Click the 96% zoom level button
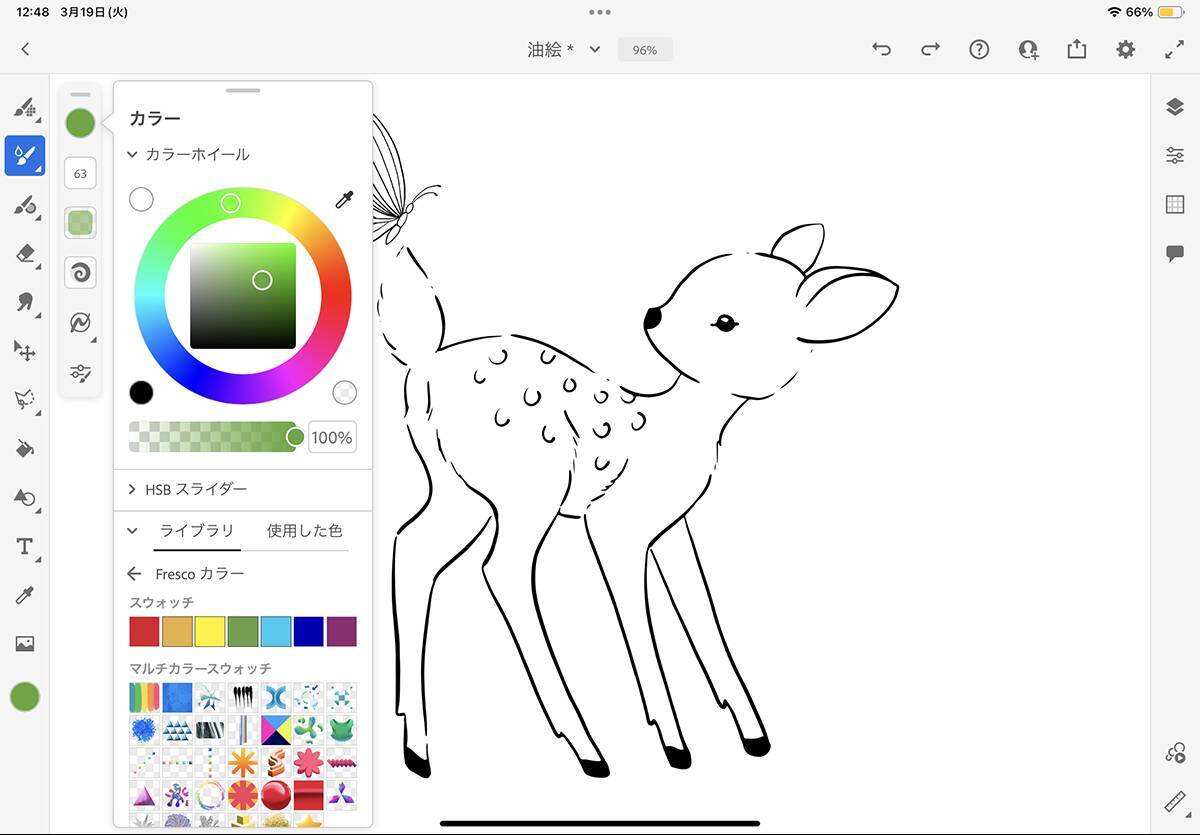Viewport: 1200px width, 835px height. click(644, 49)
